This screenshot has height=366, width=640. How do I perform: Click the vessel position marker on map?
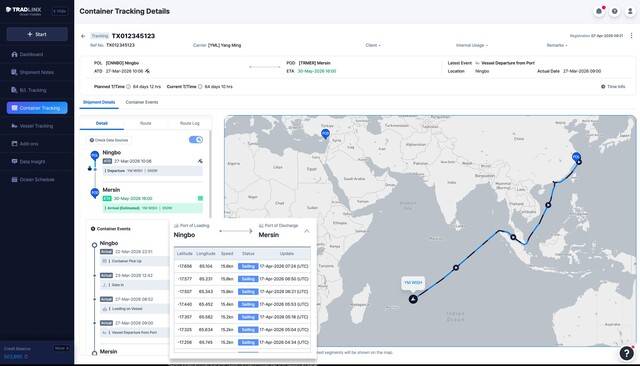pyautogui.click(x=413, y=299)
